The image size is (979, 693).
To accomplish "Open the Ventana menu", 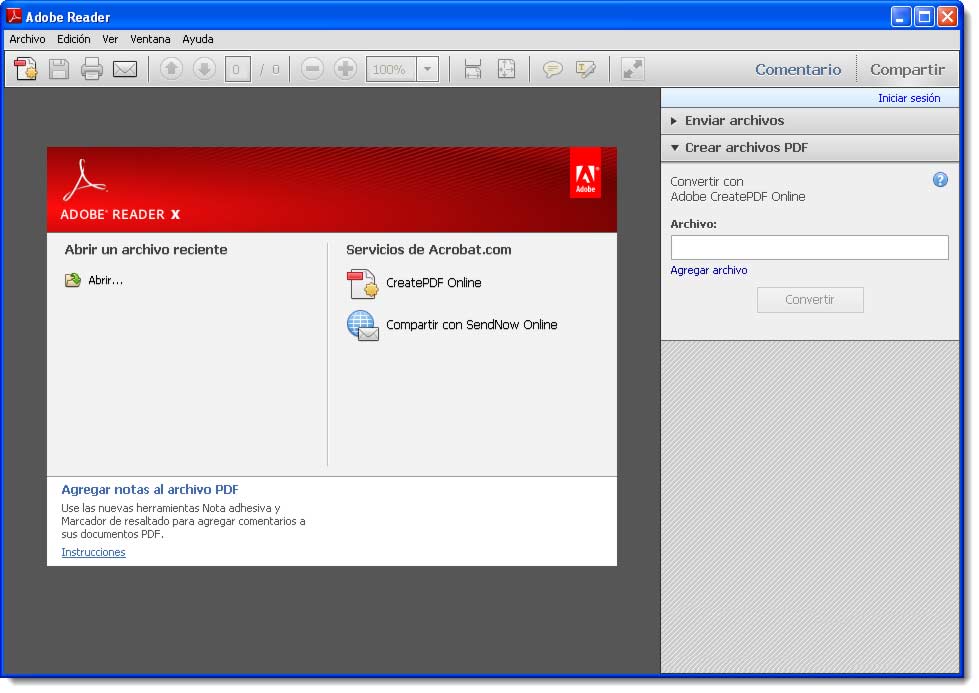I will tap(150, 39).
